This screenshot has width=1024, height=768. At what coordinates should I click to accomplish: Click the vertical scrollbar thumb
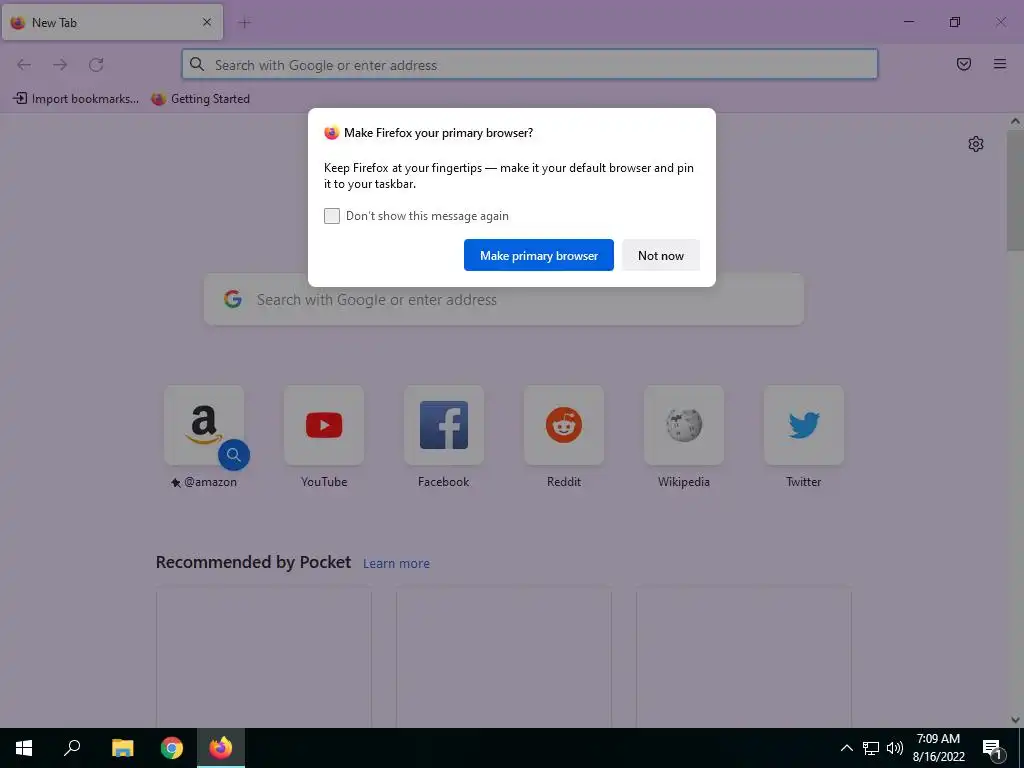point(1015,190)
